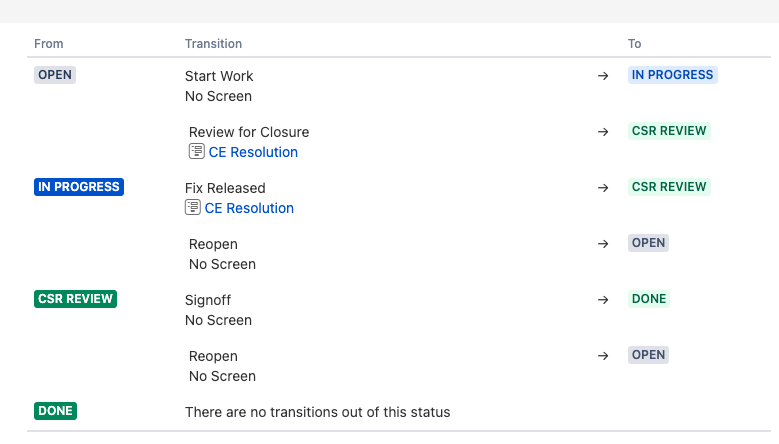Click the DONE badge in From column
This screenshot has height=444, width=779.
[55, 411]
